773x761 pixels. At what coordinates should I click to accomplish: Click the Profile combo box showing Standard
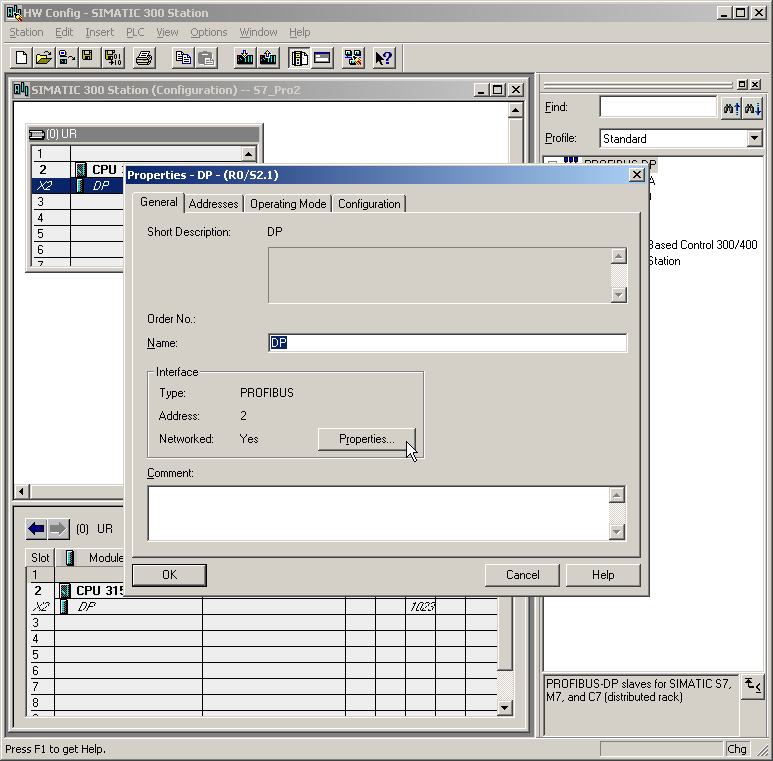pyautogui.click(x=681, y=138)
